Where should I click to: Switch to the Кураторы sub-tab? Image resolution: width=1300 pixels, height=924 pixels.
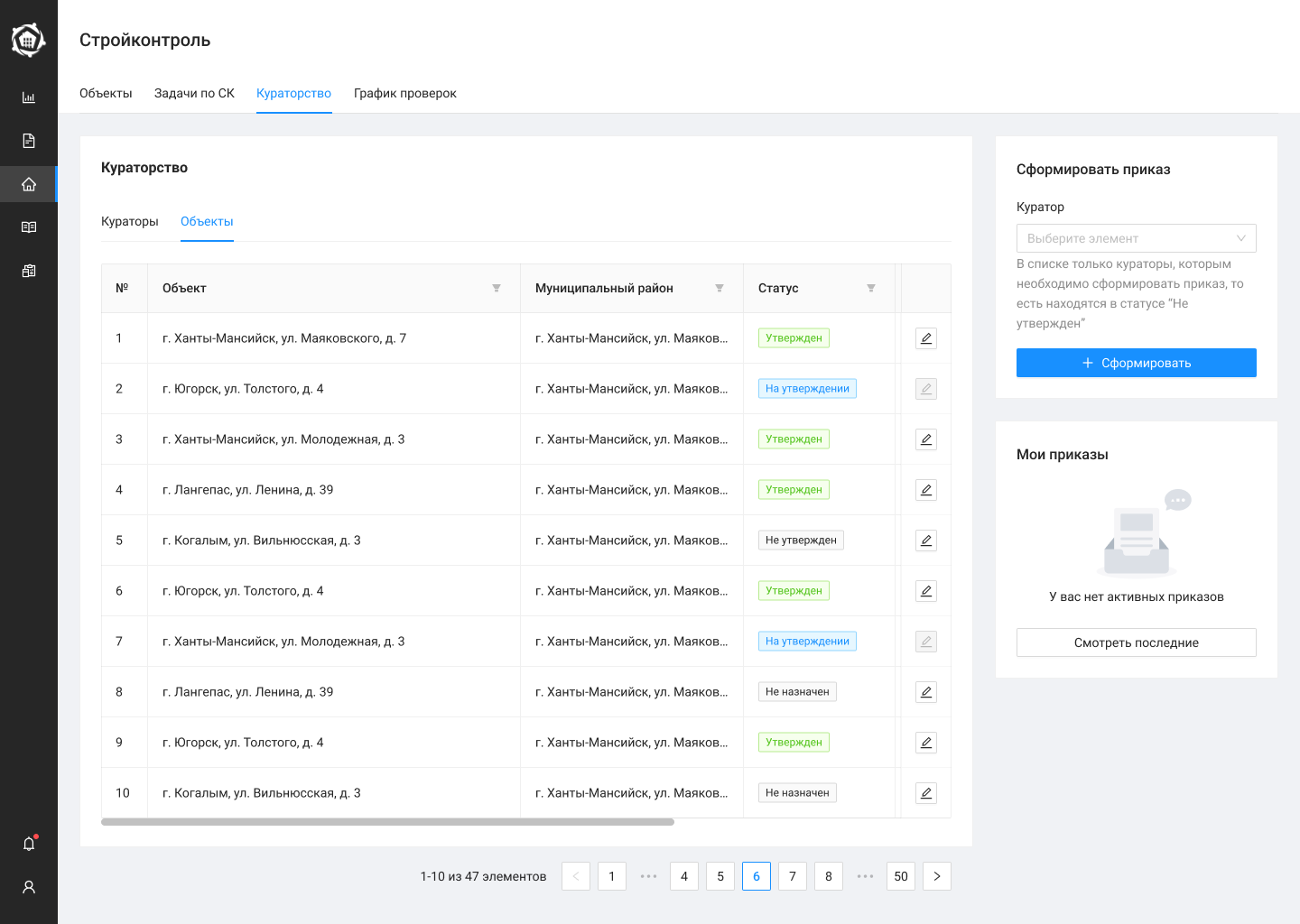pyautogui.click(x=130, y=221)
